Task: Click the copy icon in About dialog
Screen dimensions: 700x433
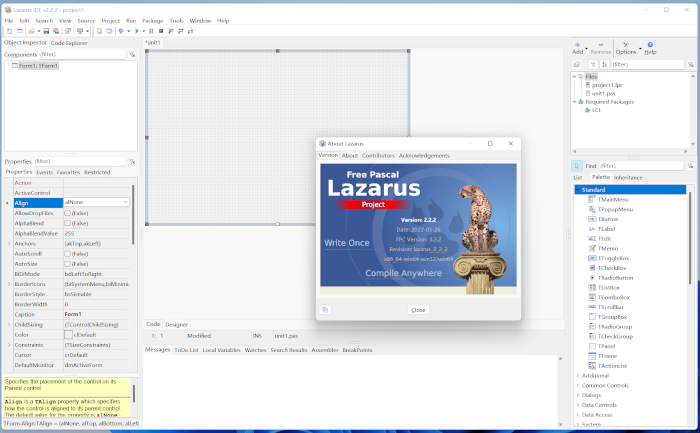Action: click(325, 310)
